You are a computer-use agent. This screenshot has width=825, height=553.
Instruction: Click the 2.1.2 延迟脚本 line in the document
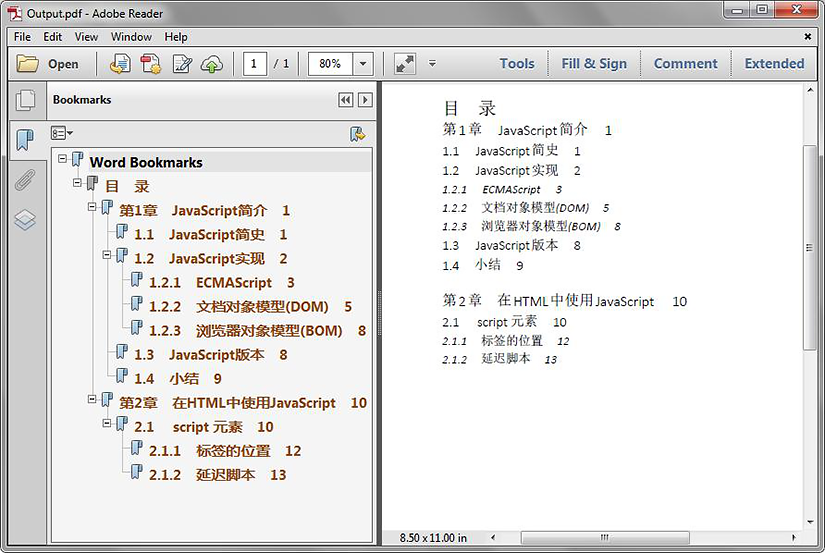coord(499,359)
